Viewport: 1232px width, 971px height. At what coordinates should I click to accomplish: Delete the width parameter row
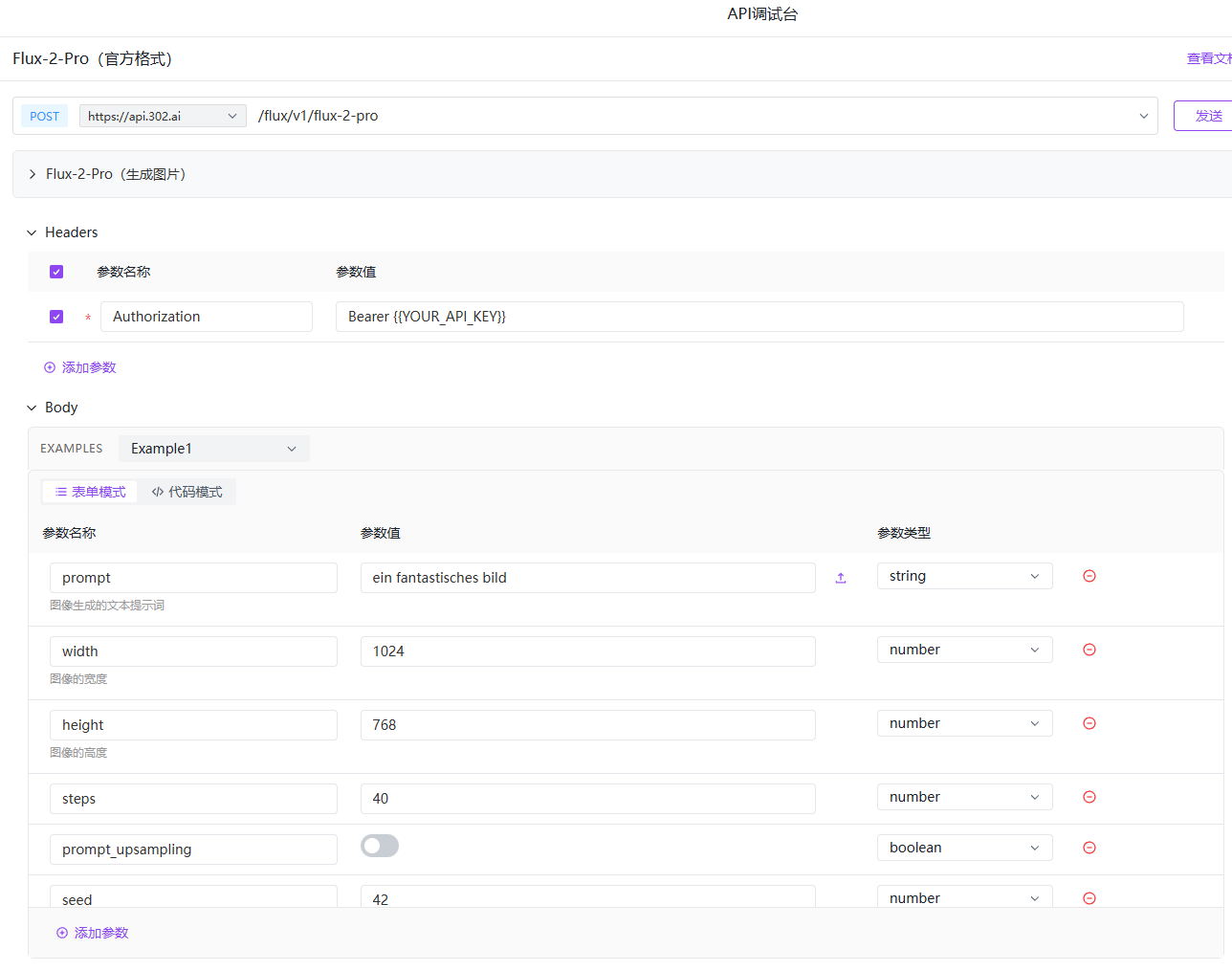1089,650
